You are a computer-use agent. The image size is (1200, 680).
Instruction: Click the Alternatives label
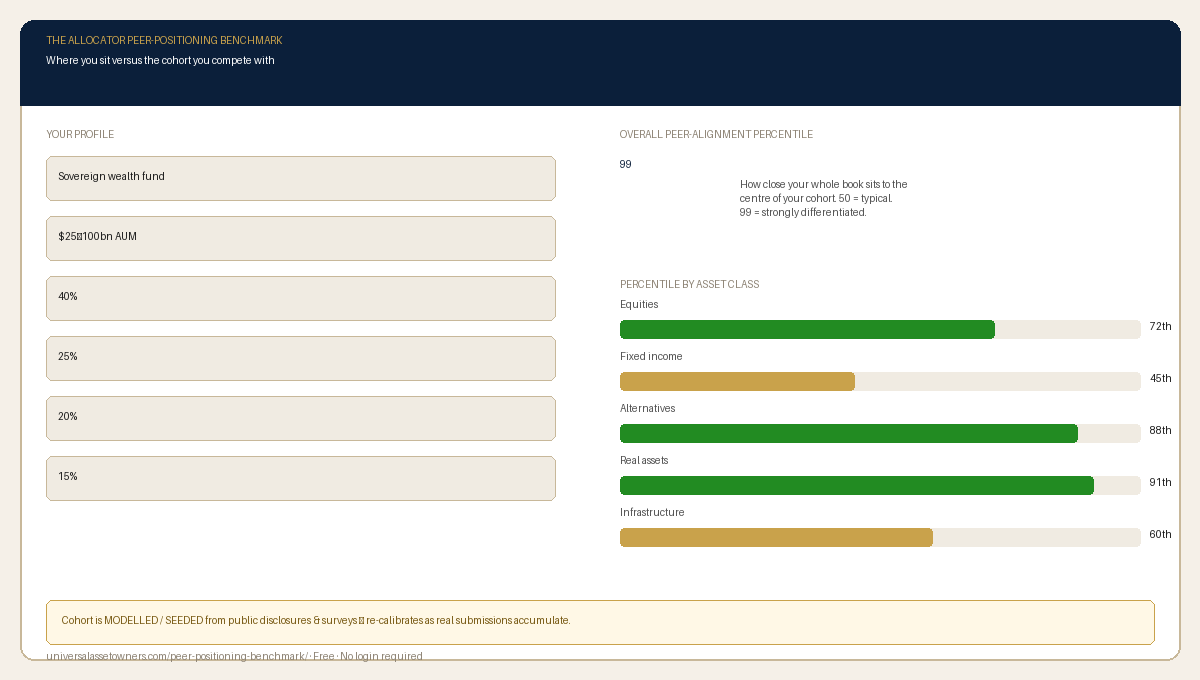coord(647,409)
